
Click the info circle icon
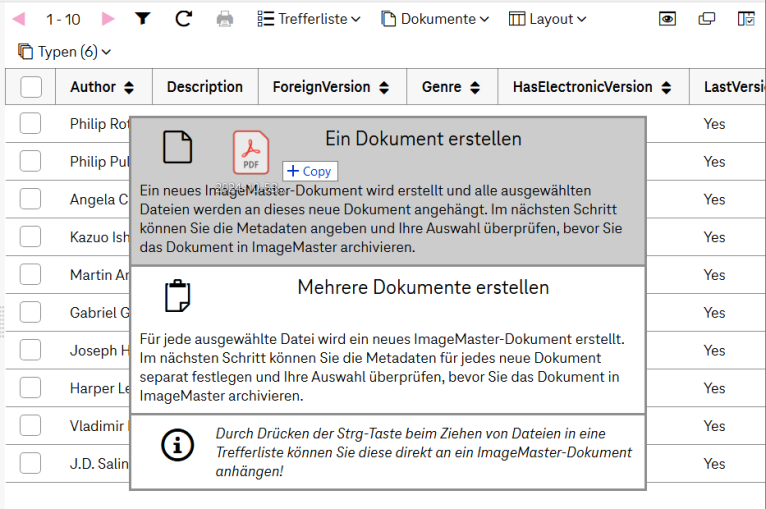click(x=177, y=445)
